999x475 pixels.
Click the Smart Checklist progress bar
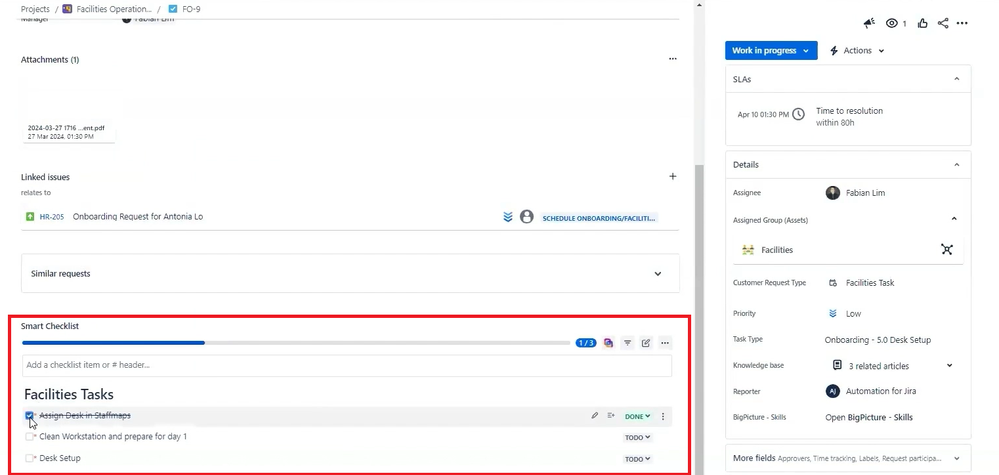[296, 343]
